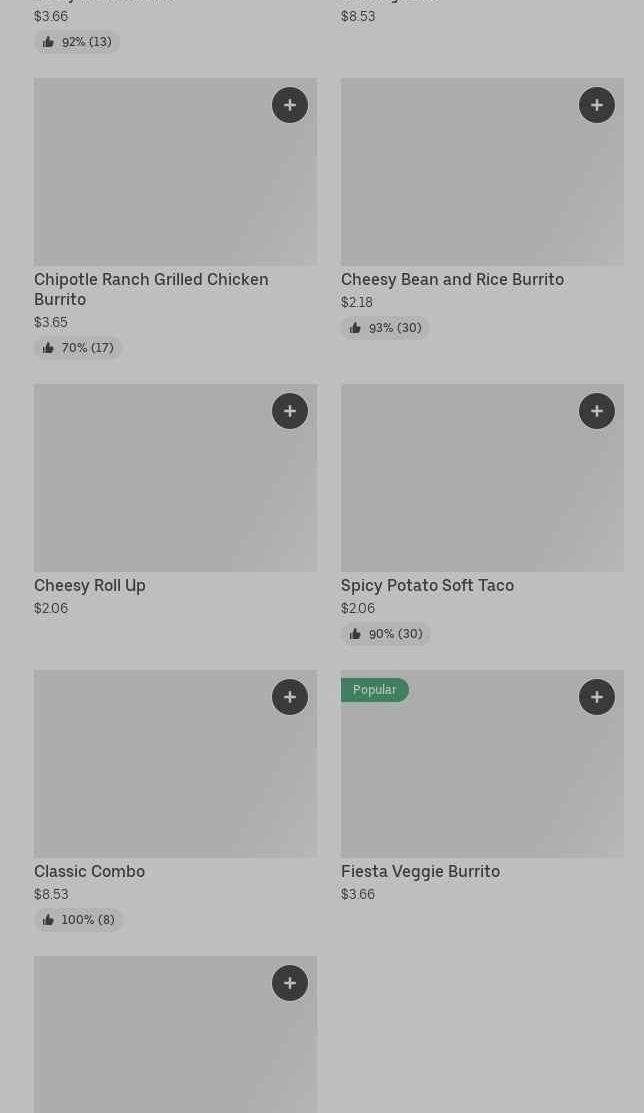
Task: Click thumbs-up icon on 93% (30) rating
Action: click(355, 328)
